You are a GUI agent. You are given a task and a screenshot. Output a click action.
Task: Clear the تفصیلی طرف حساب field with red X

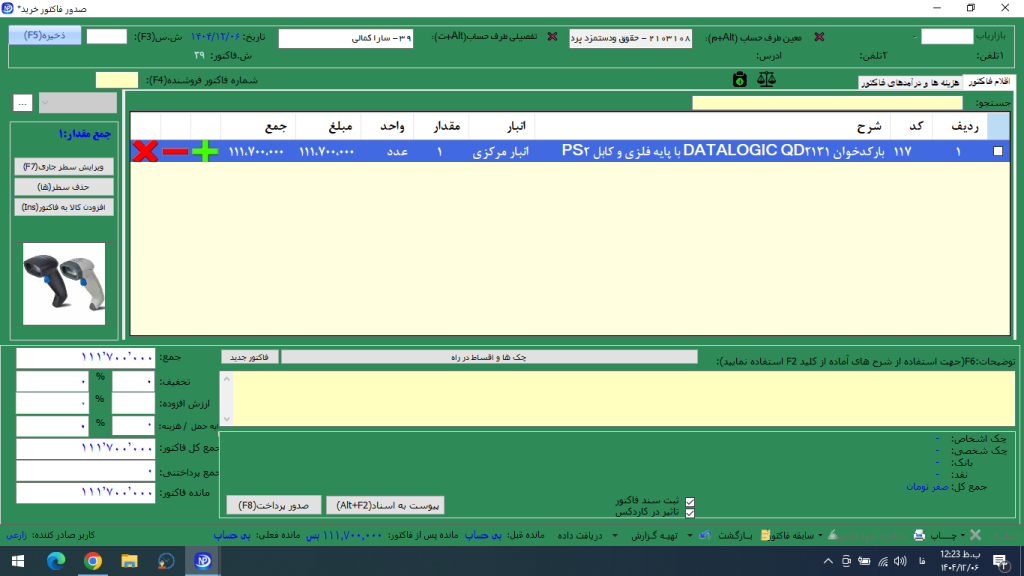[x=552, y=37]
